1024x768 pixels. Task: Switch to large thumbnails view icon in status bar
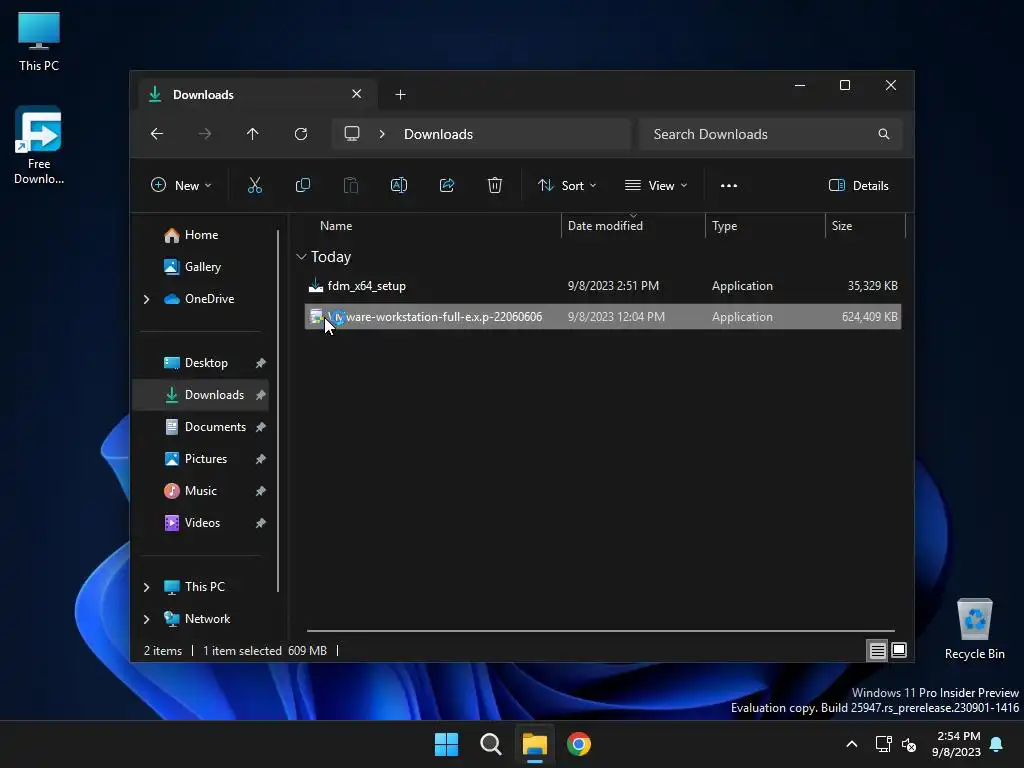[x=899, y=650]
